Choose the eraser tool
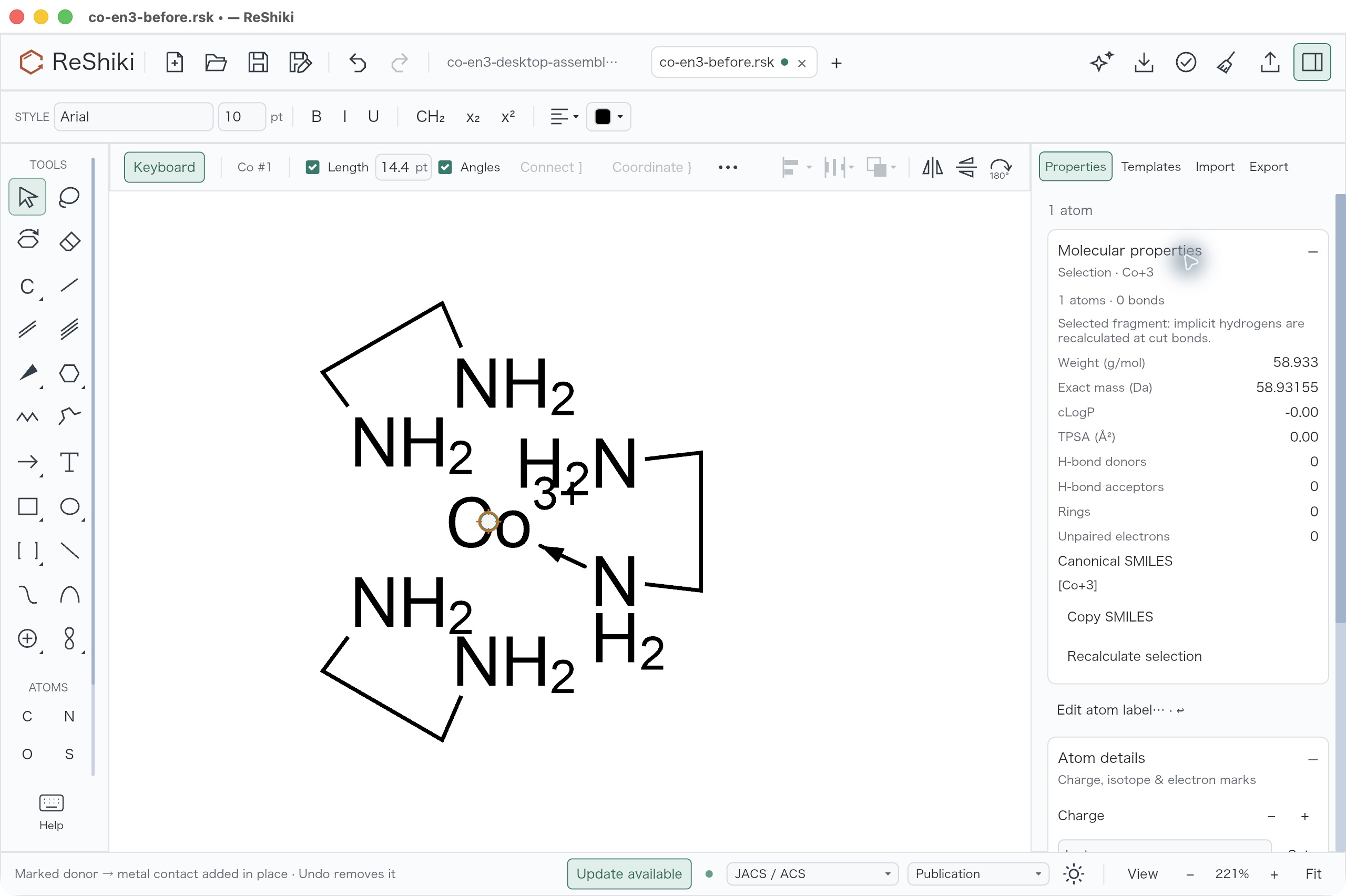 pyautogui.click(x=69, y=241)
